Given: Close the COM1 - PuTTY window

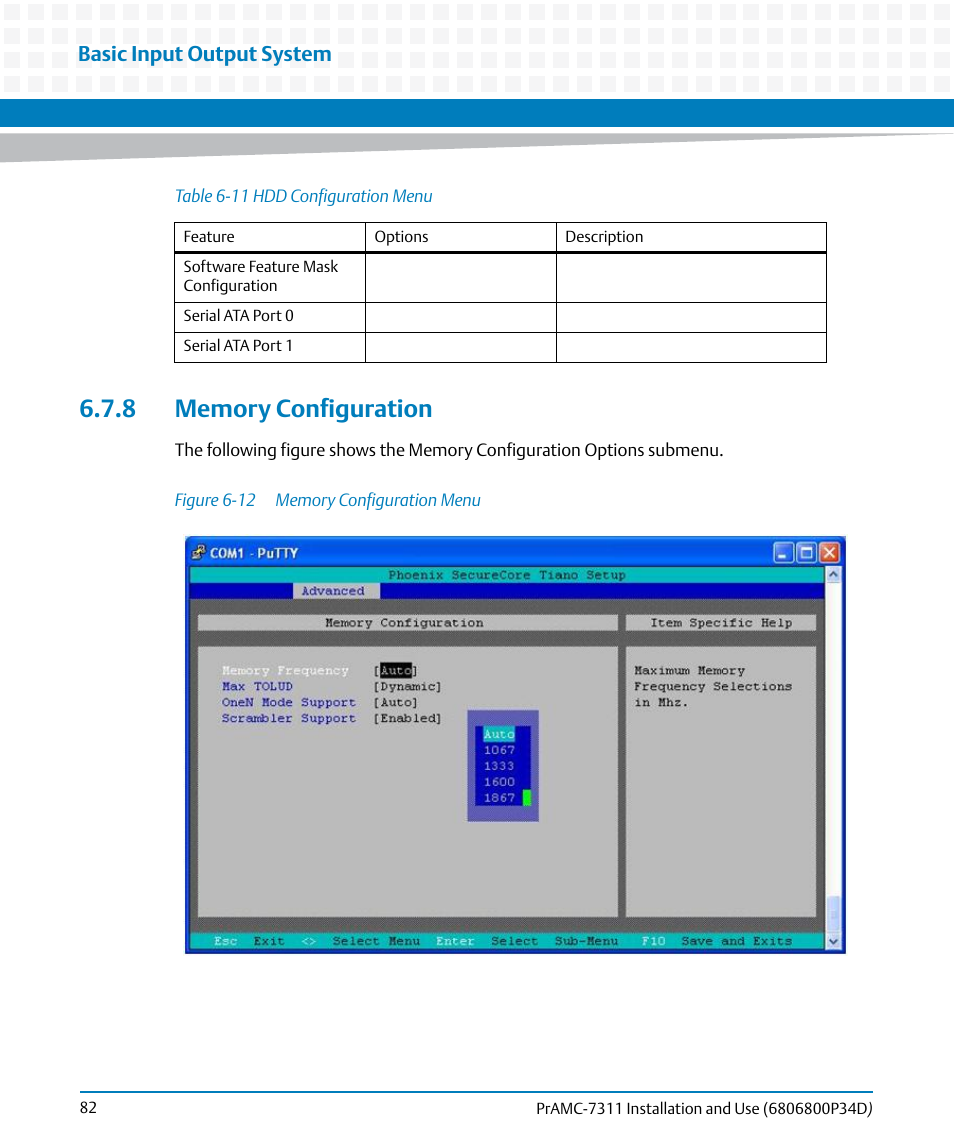Looking at the screenshot, I should click(830, 553).
